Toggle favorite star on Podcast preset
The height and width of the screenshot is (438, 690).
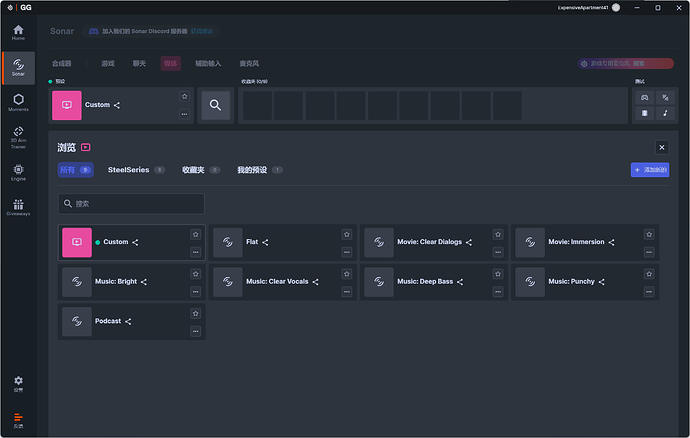(195, 313)
